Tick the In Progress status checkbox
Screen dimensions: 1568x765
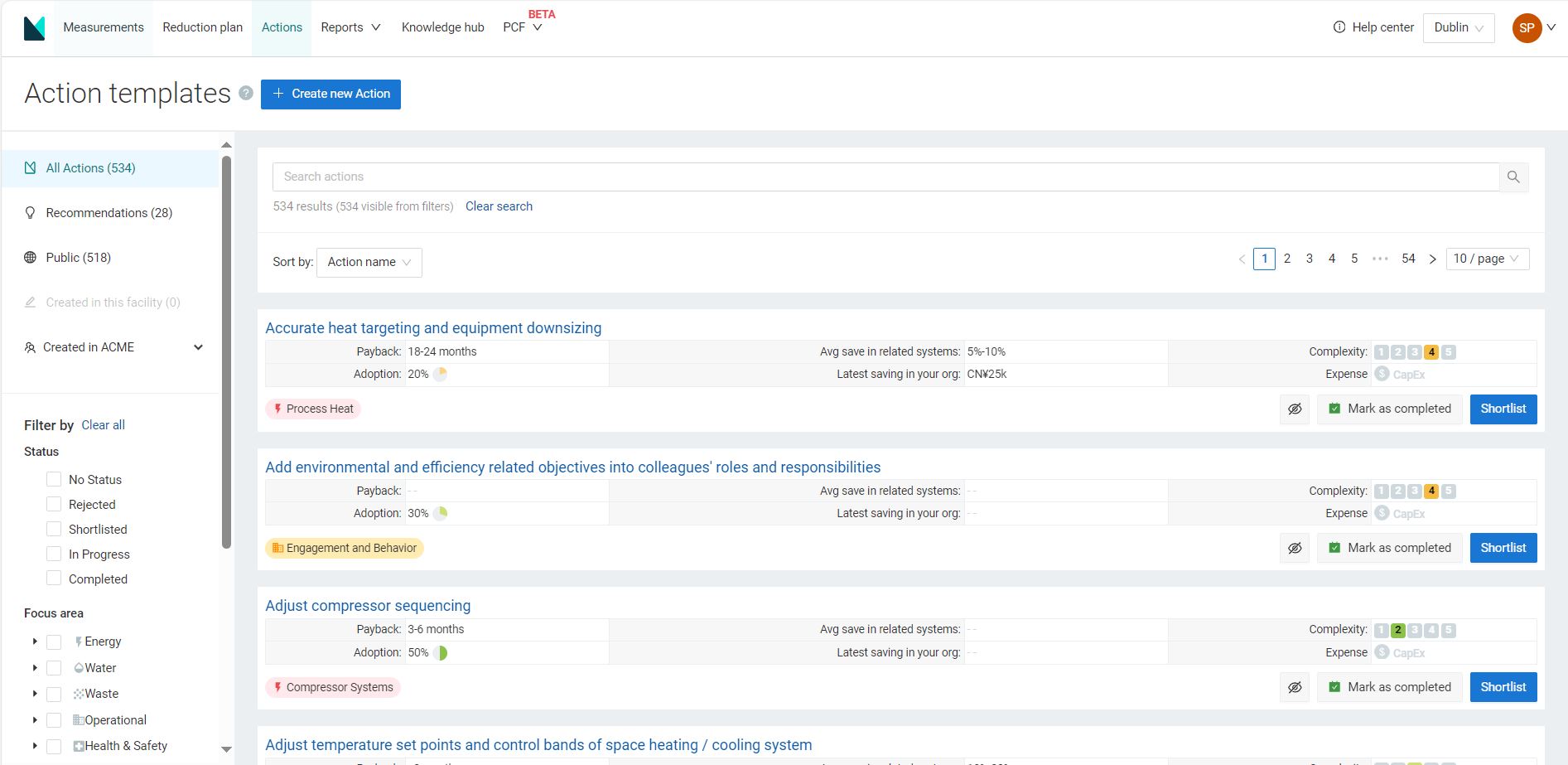point(54,554)
